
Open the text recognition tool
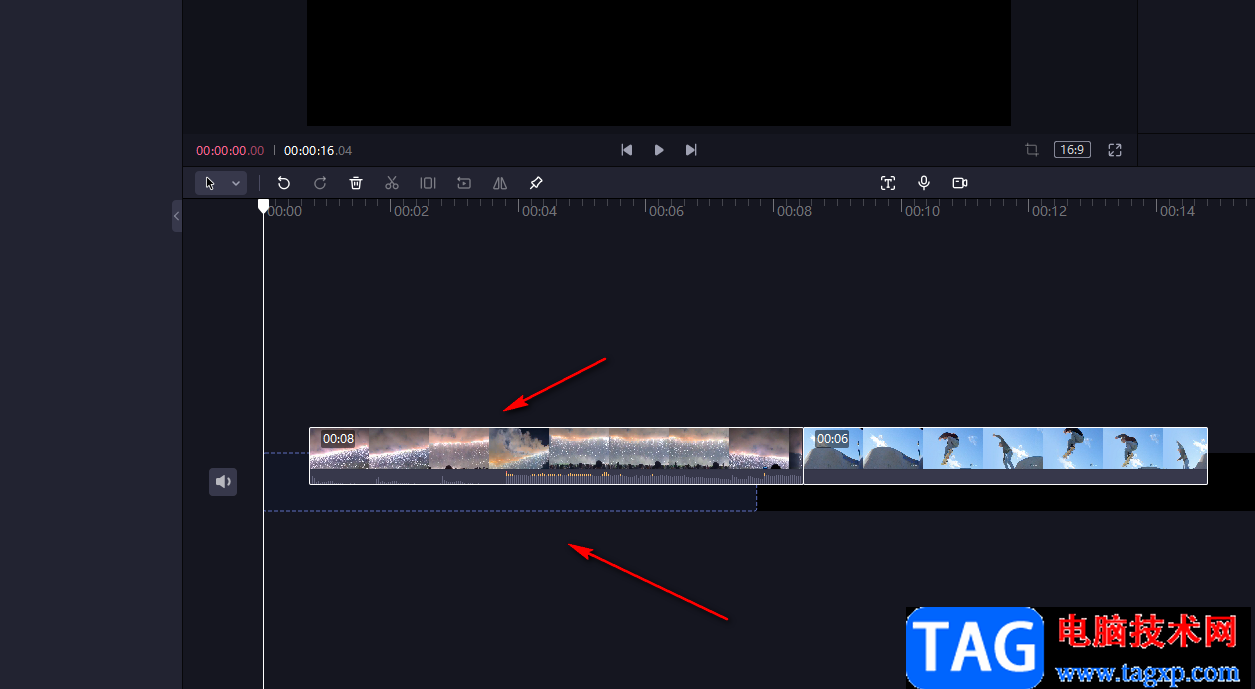(888, 183)
